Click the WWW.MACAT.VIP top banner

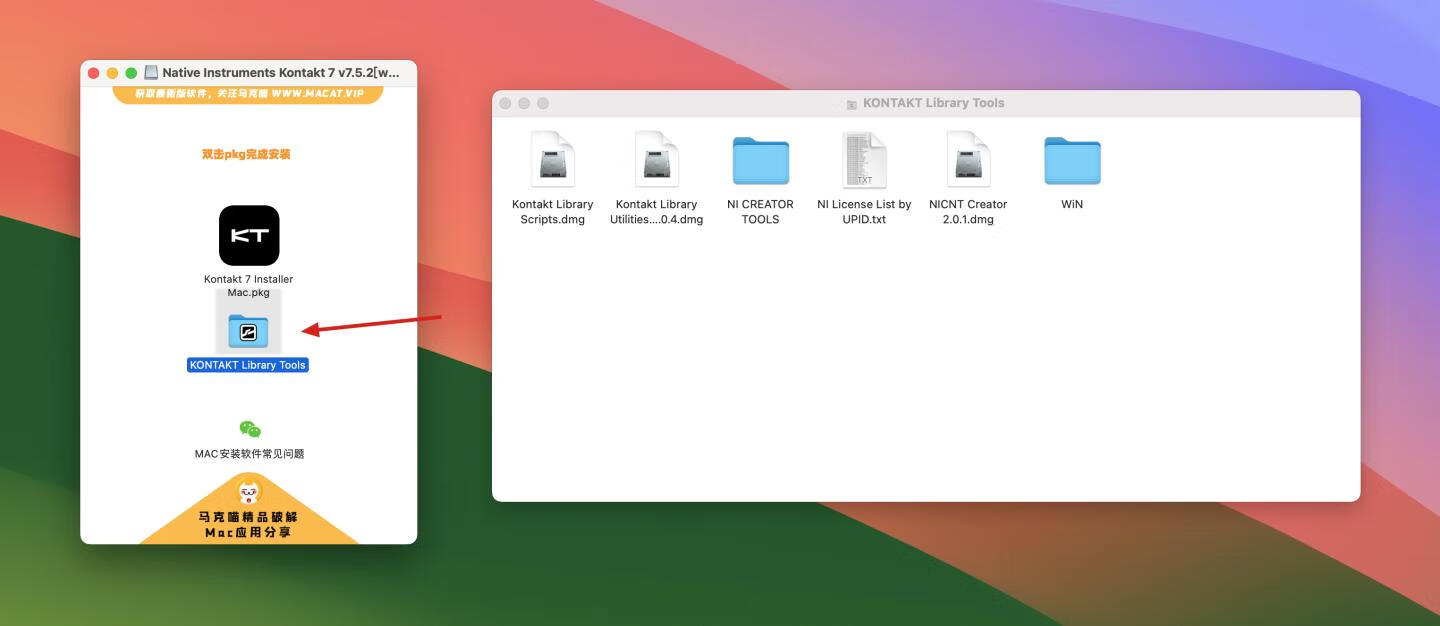point(248,93)
